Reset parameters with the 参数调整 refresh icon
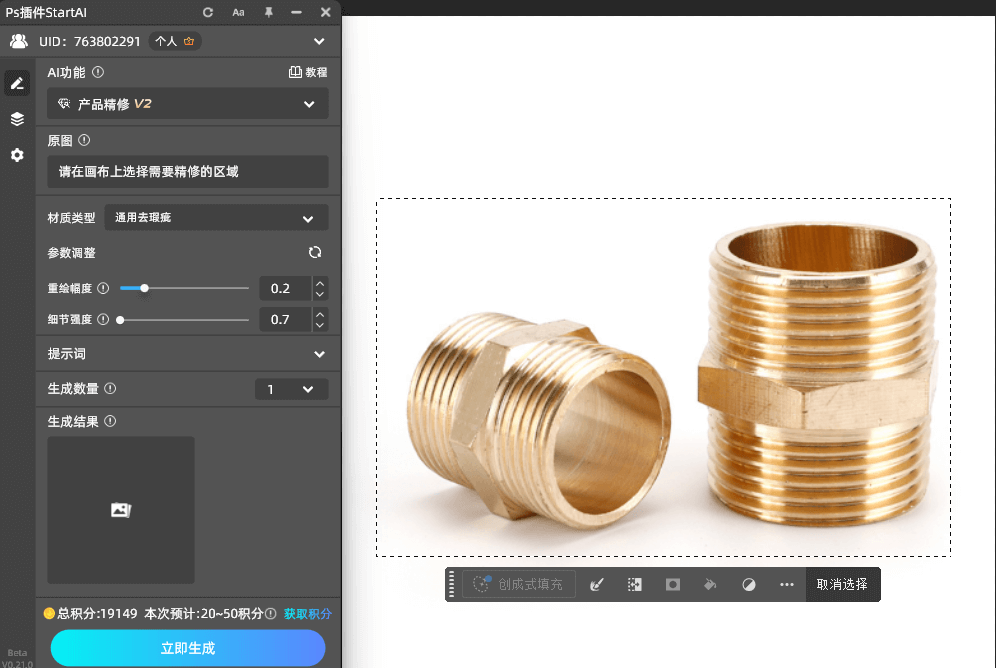 pyautogui.click(x=315, y=253)
